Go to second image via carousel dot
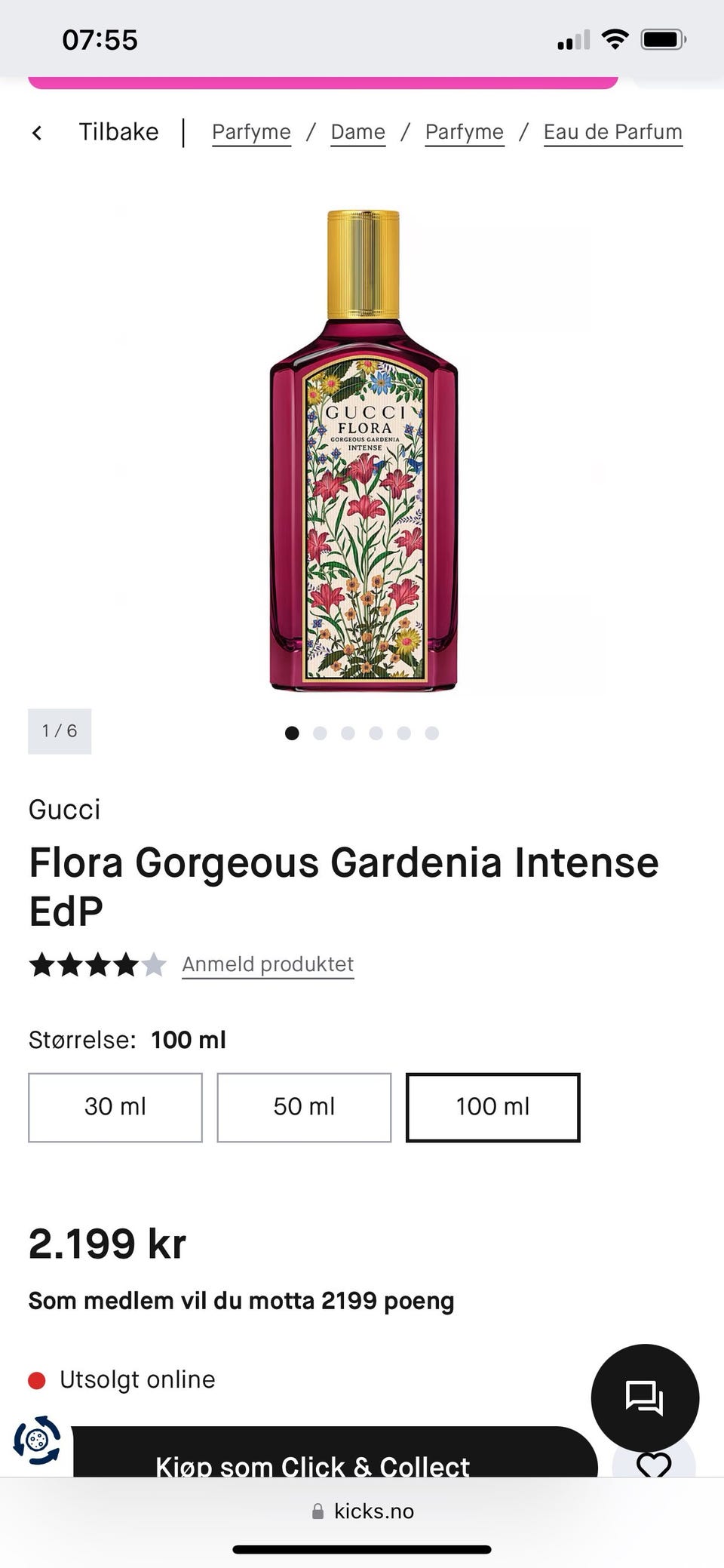The image size is (724, 1568). pyautogui.click(x=320, y=733)
